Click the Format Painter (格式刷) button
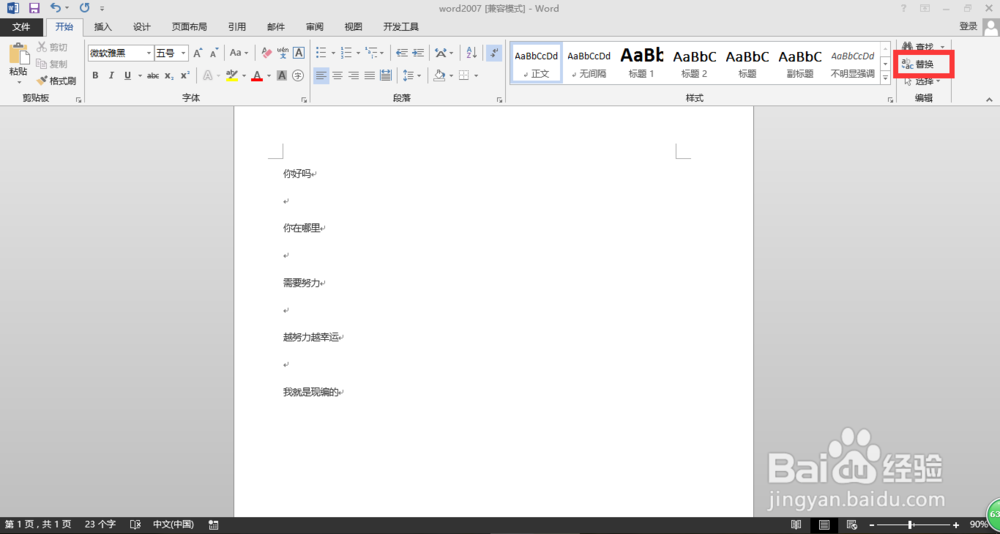This screenshot has width=1000, height=534. 56,81
